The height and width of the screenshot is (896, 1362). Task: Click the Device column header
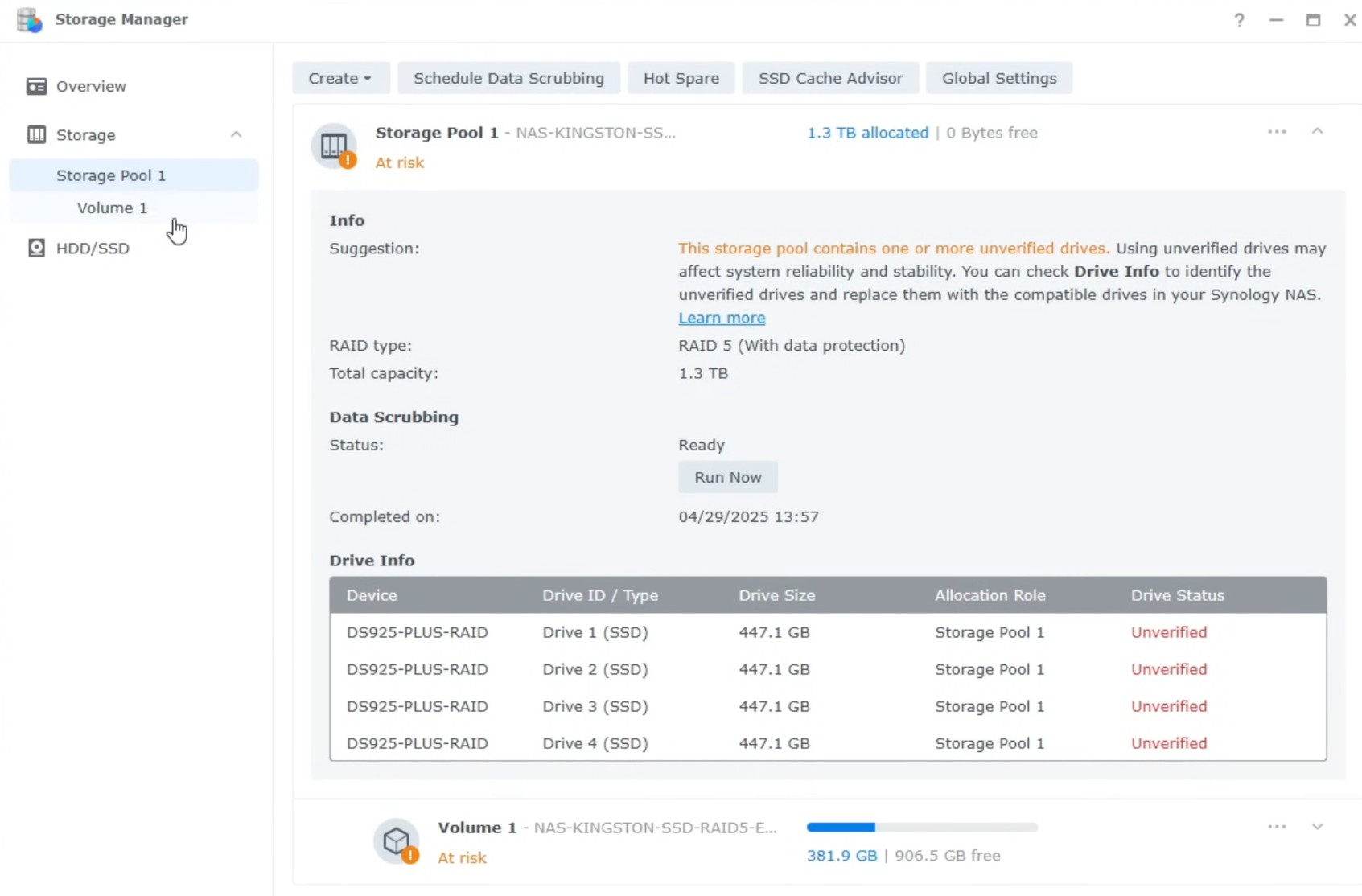[x=372, y=595]
